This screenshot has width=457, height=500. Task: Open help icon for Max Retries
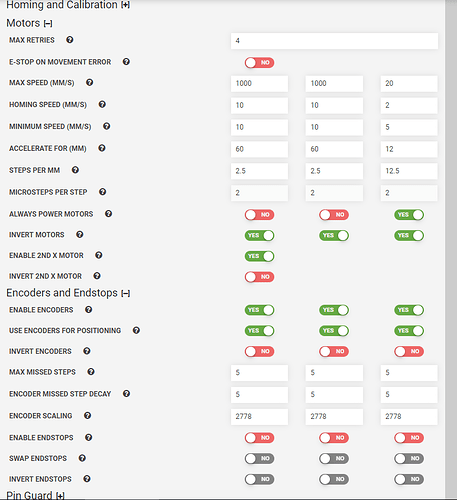pyautogui.click(x=69, y=40)
